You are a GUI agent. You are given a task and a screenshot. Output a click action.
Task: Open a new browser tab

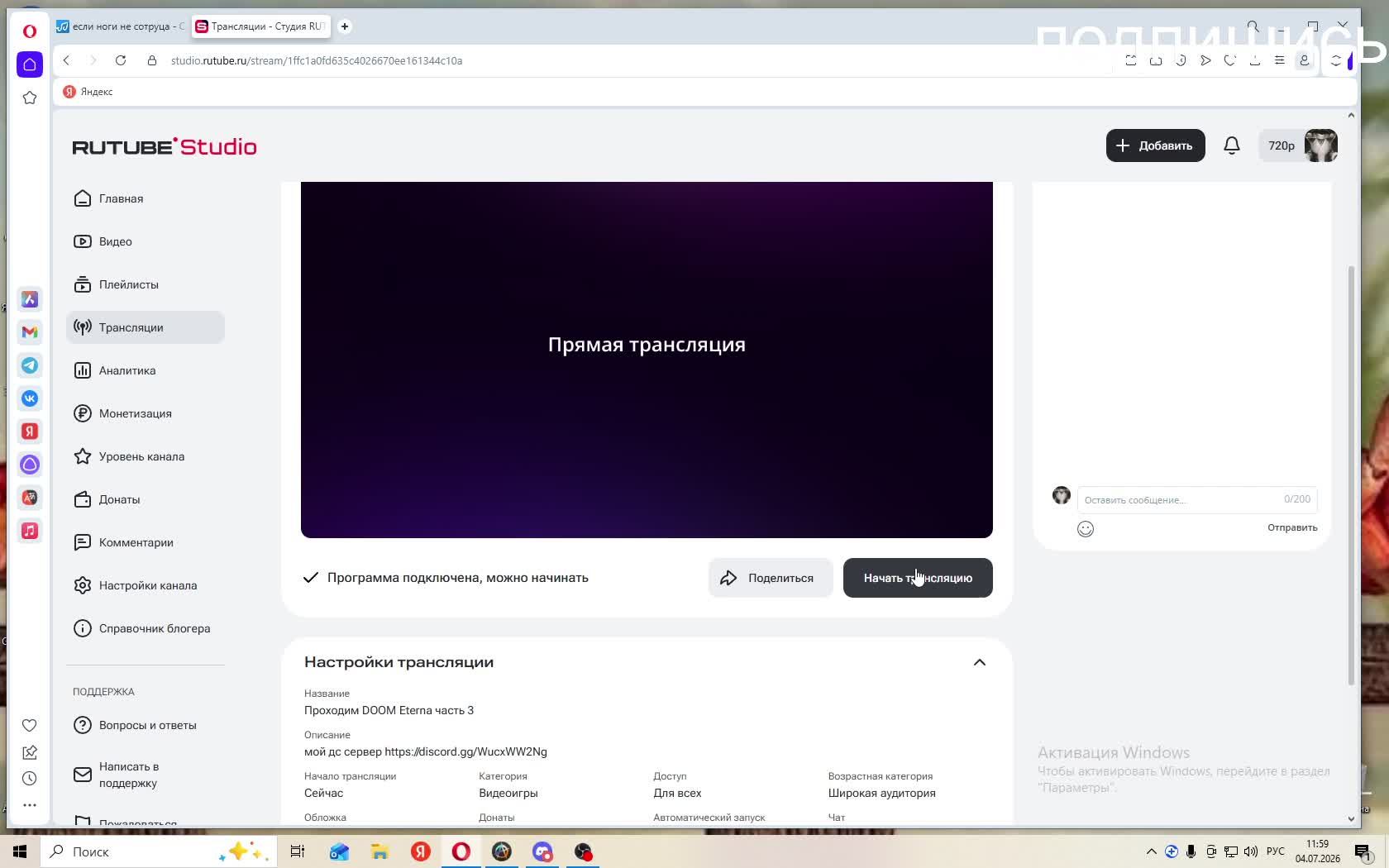tap(345, 26)
